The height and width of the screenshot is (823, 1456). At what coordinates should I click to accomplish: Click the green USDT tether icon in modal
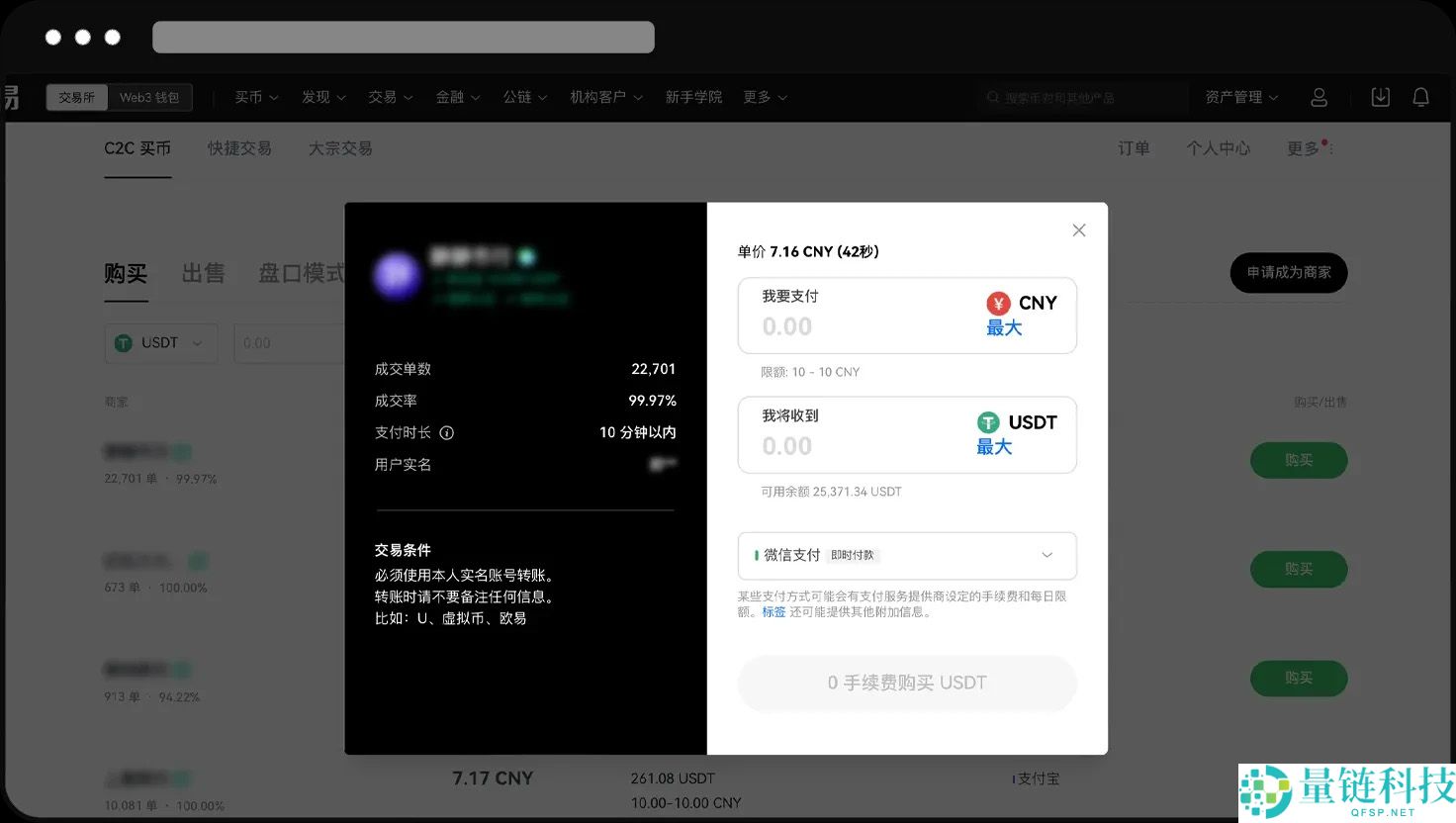tap(988, 421)
